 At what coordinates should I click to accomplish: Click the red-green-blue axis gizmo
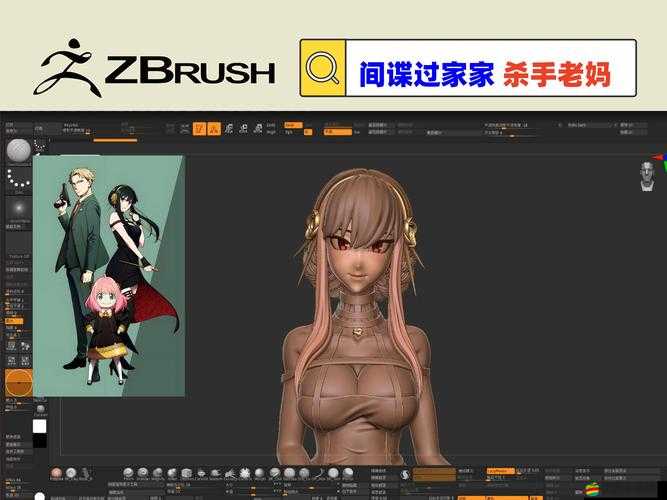pos(661,162)
